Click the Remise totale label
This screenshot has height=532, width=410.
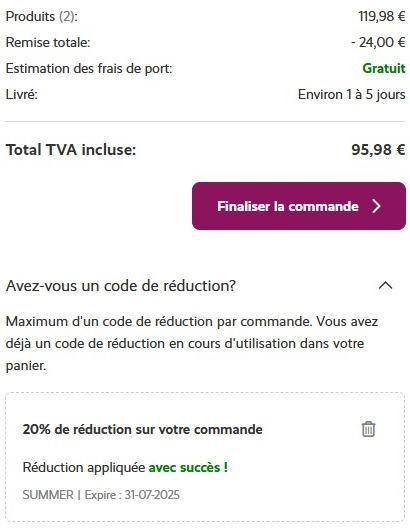48,42
